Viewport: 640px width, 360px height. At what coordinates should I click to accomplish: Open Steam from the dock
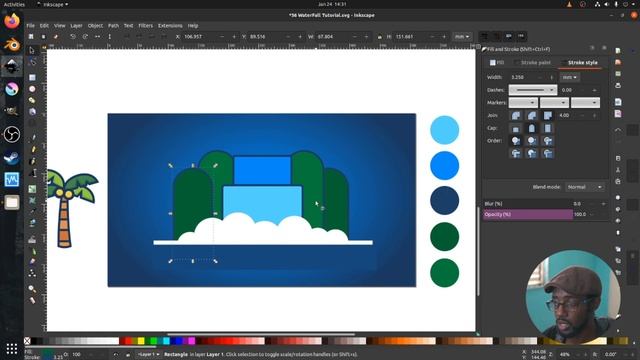(12, 157)
